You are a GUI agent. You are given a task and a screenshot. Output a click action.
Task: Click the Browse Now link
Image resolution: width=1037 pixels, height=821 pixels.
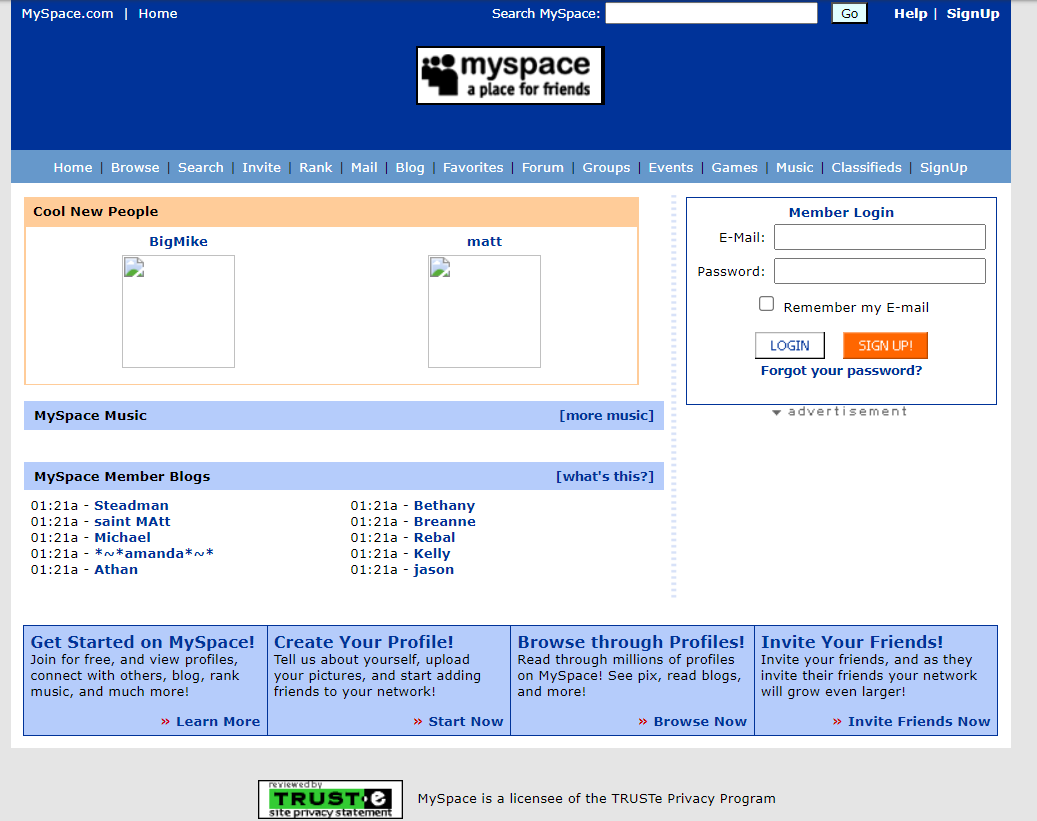click(700, 722)
